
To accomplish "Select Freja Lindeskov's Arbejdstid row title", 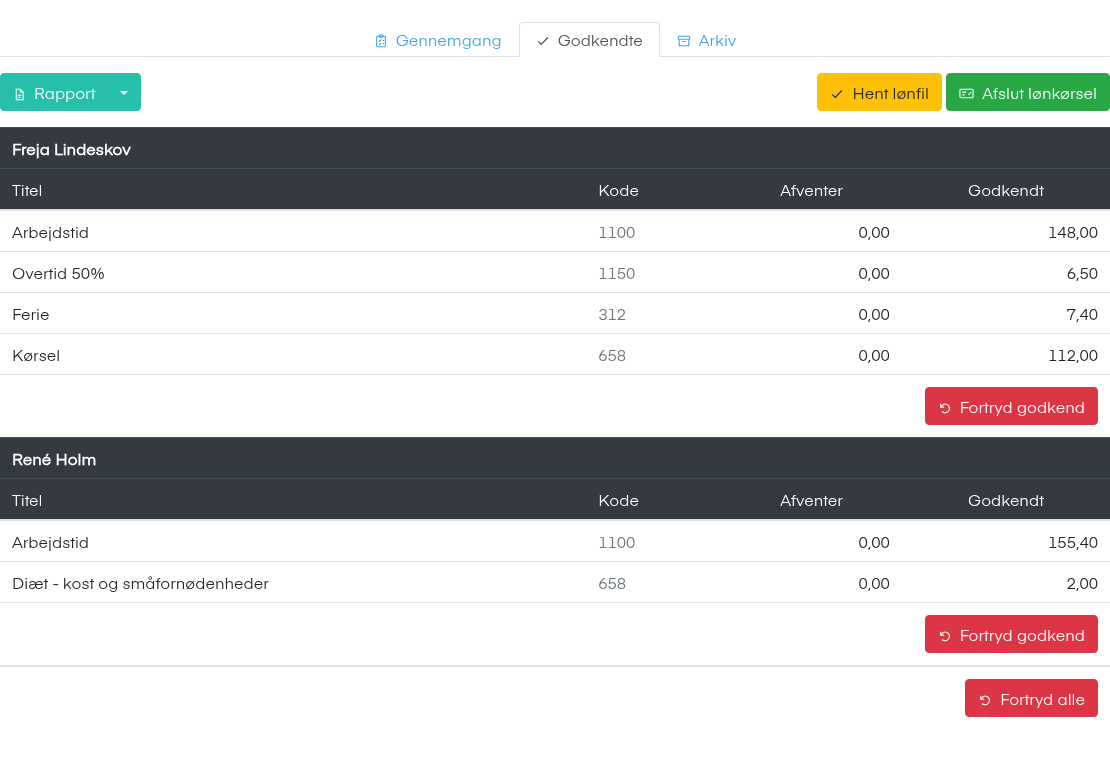I will point(50,232).
